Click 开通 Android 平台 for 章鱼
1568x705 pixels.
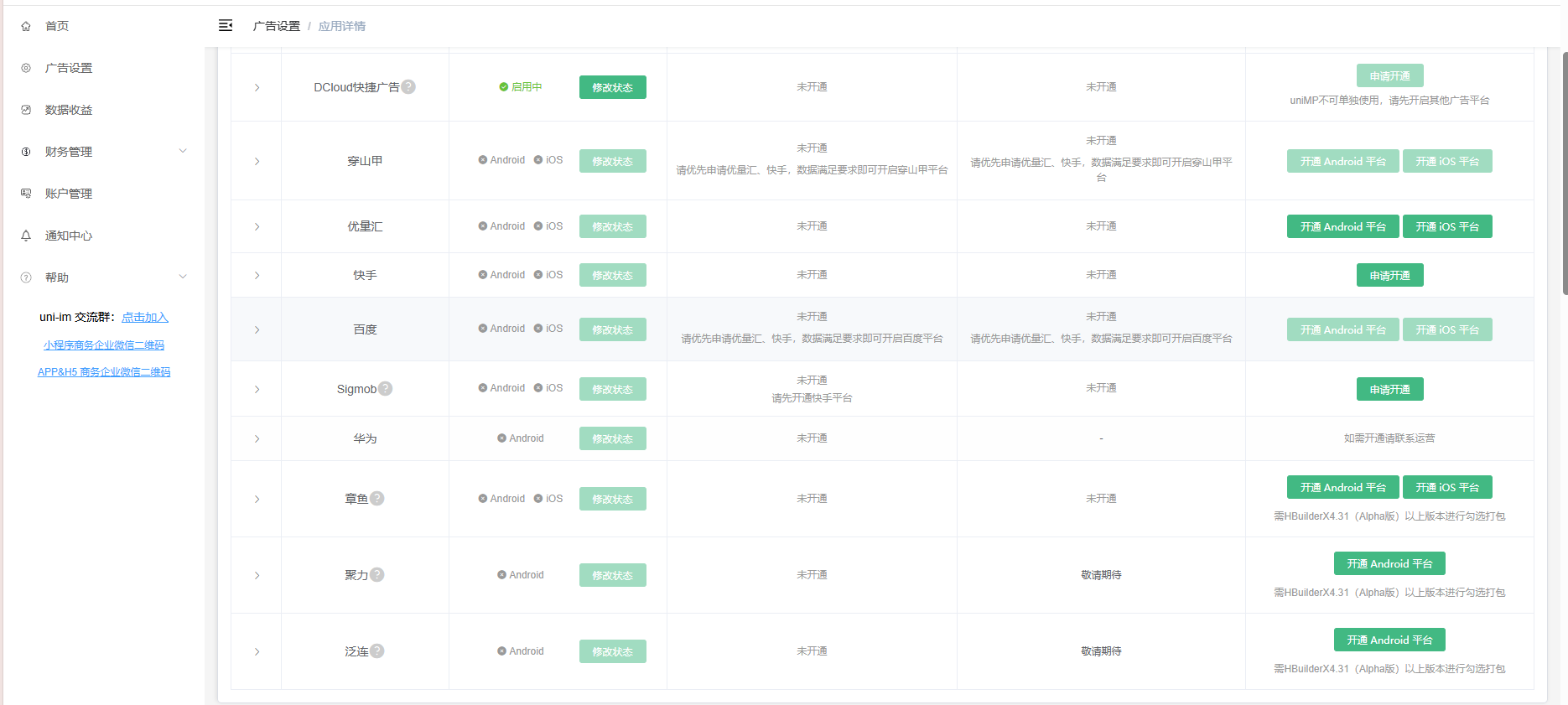(1343, 487)
